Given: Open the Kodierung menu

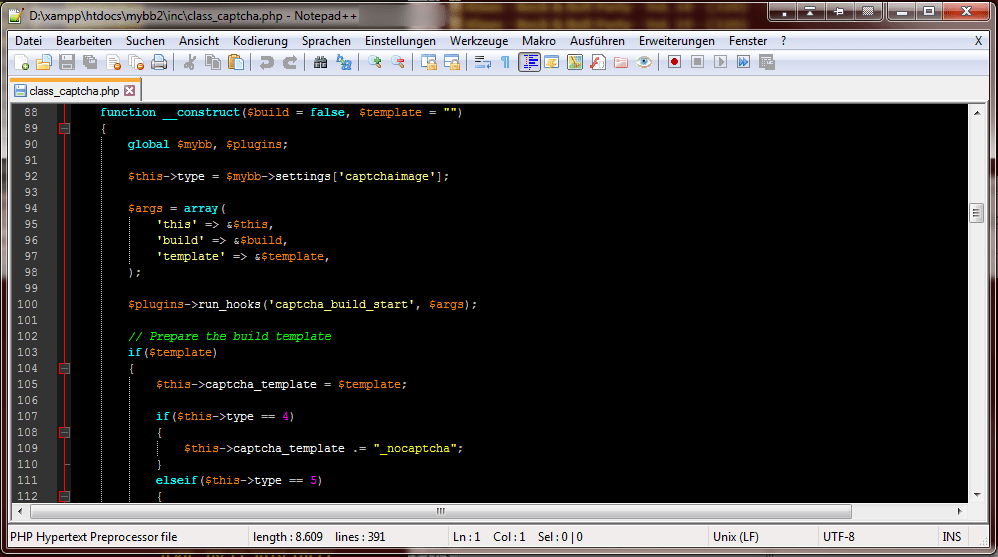Looking at the screenshot, I should pyautogui.click(x=260, y=41).
